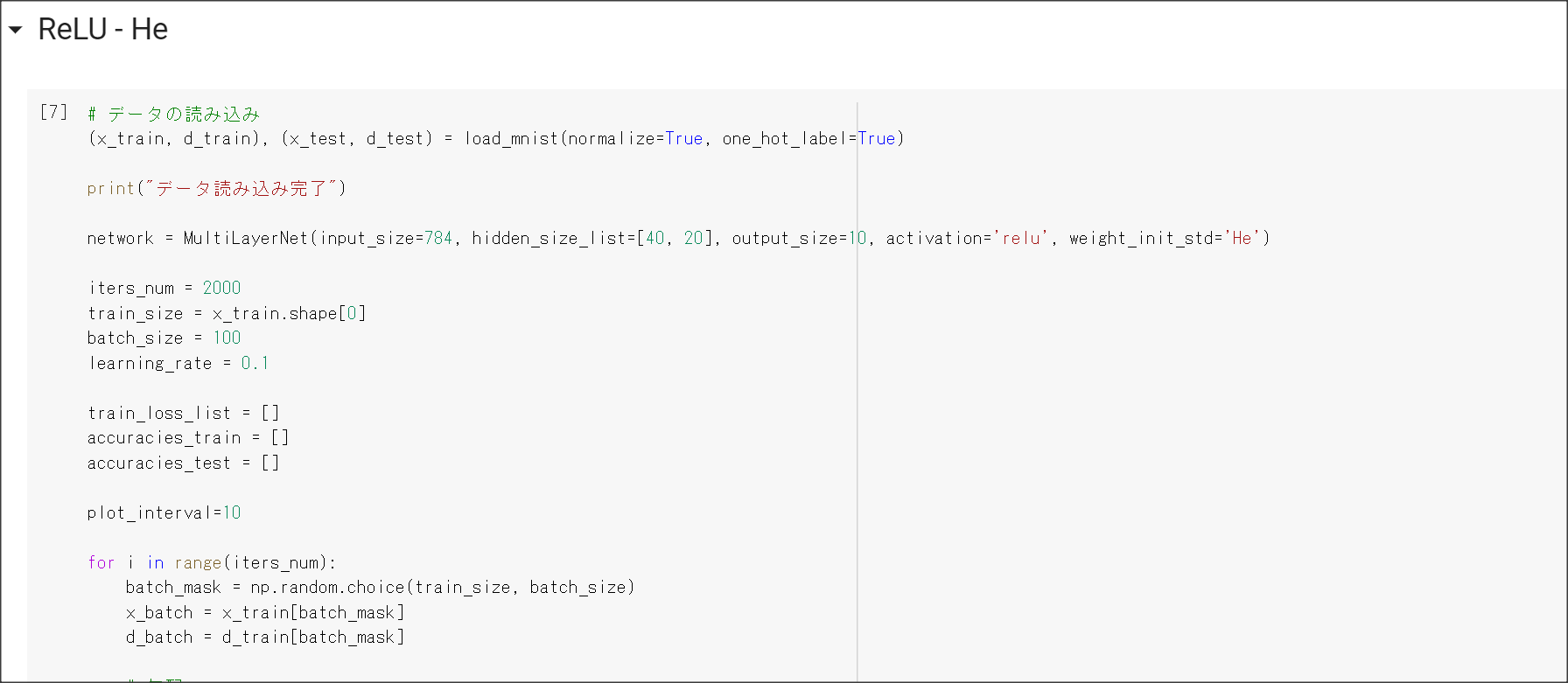Click the iters_num = 2000 line
Image resolution: width=1568 pixels, height=683 pixels.
(x=164, y=288)
